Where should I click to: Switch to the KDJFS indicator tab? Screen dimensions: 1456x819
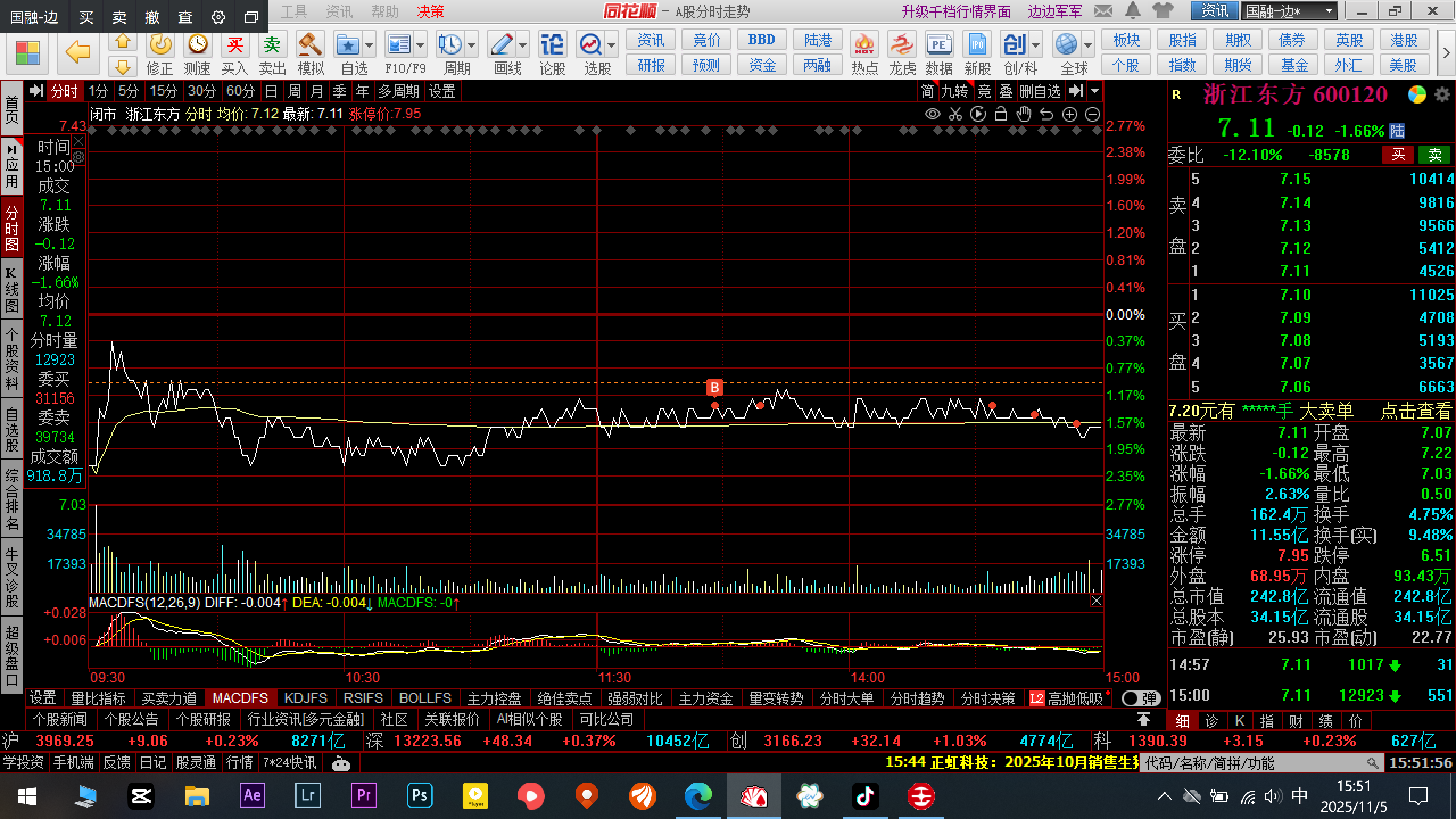(x=305, y=698)
